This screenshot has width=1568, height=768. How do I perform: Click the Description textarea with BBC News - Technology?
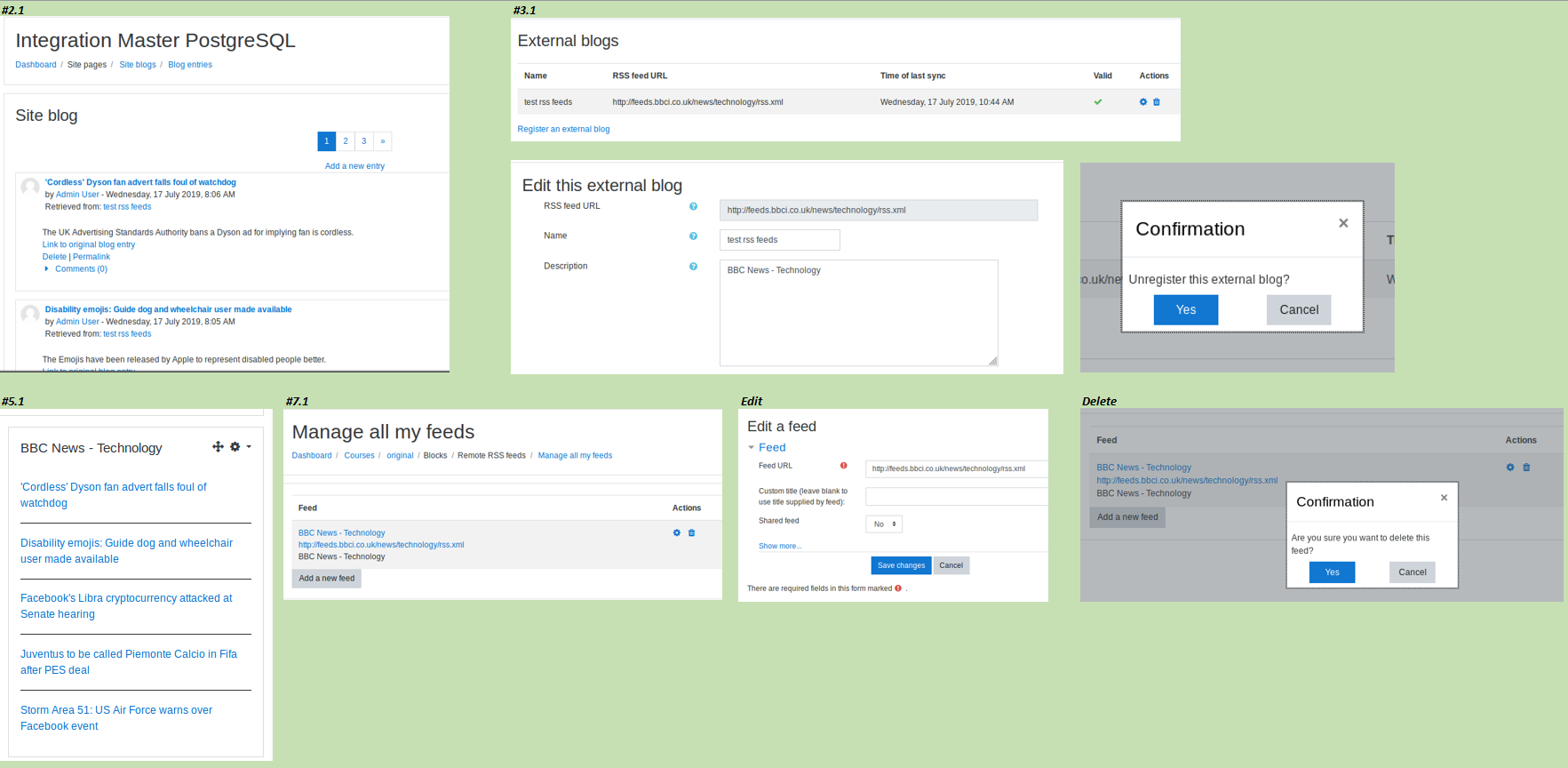coord(859,313)
